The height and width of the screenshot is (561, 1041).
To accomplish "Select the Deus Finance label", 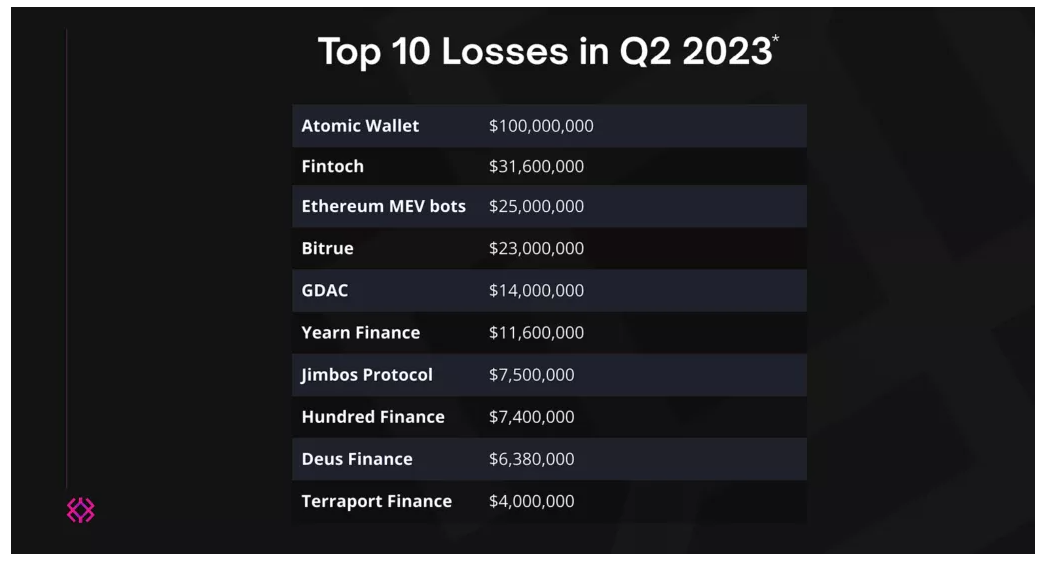I will click(357, 459).
